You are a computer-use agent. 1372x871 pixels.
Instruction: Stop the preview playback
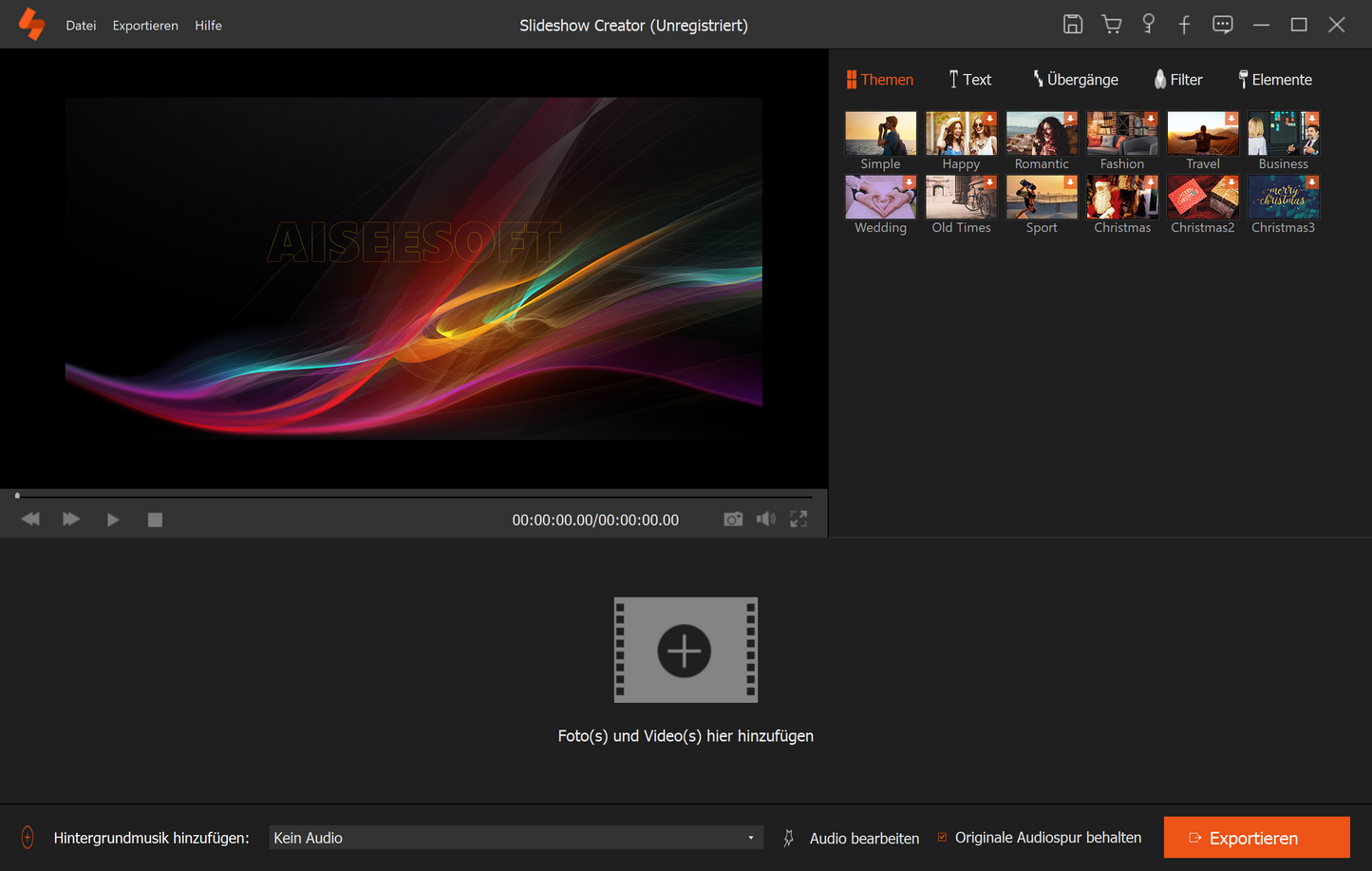pos(155,520)
